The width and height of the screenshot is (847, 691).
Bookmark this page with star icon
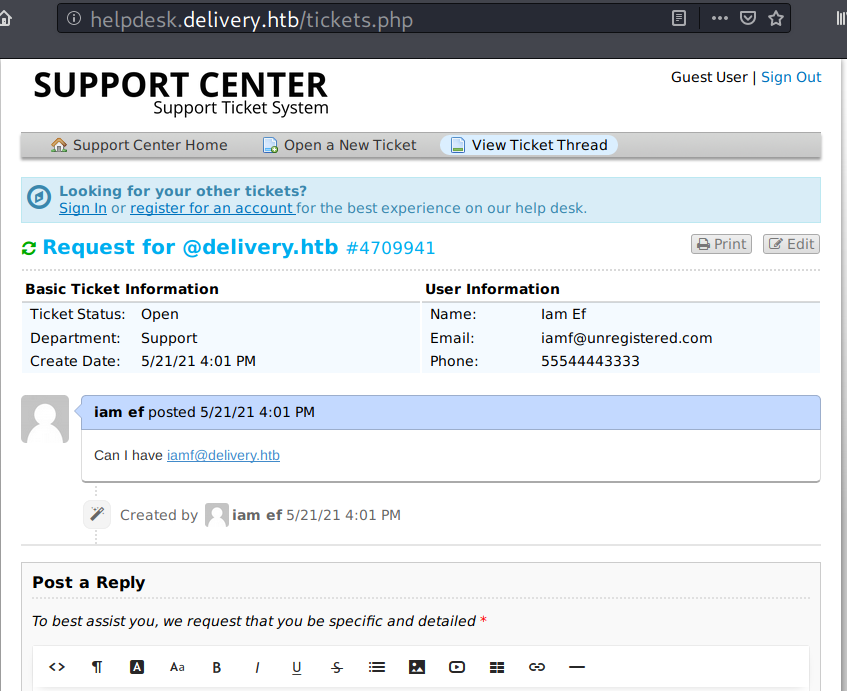click(776, 18)
